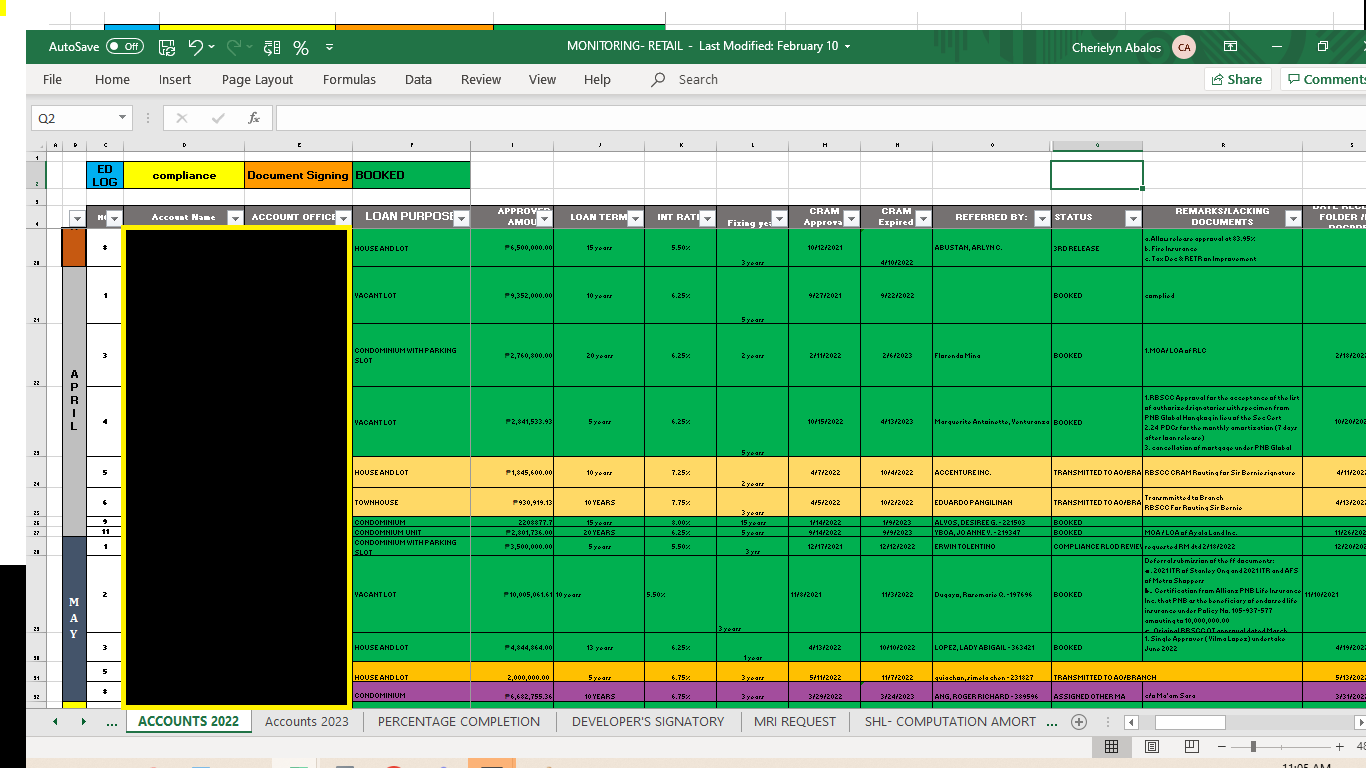Viewport: 1366px width, 768px height.
Task: Select the green BOOKED legend cell
Action: 411,175
